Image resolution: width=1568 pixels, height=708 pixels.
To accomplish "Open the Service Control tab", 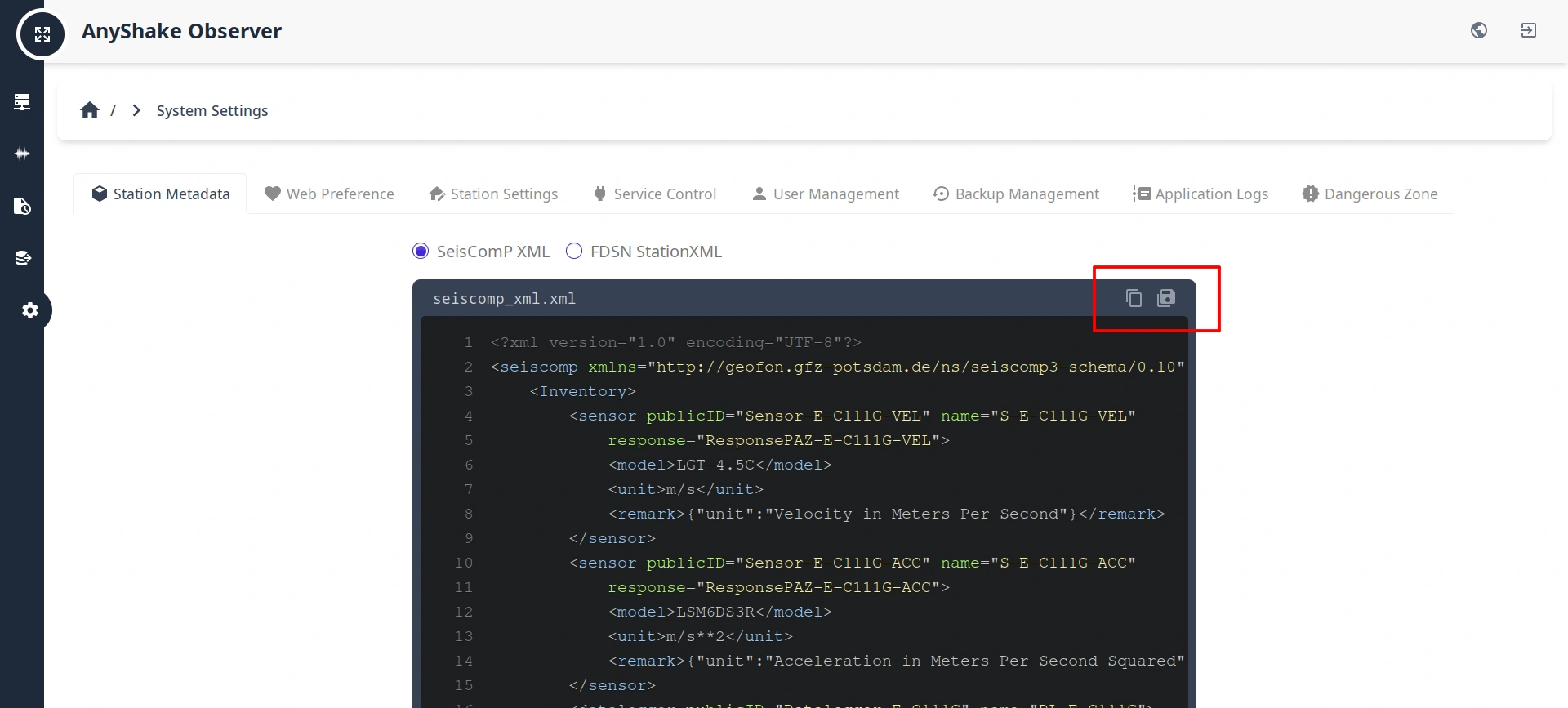I will tap(655, 194).
